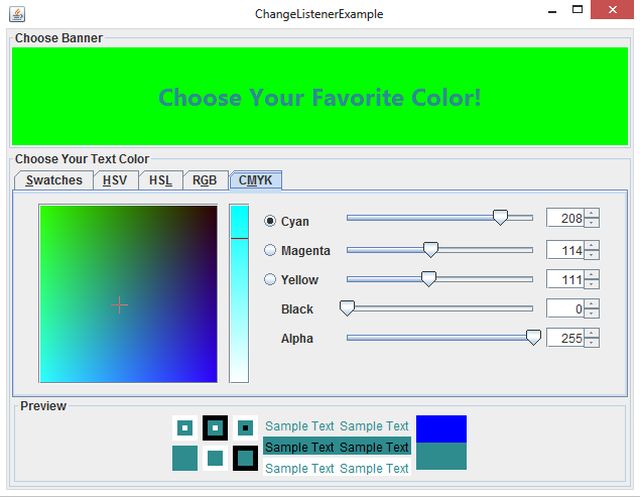Click the black-bordered teal square preview, top row
Image resolution: width=640 pixels, height=497 pixels.
point(215,428)
